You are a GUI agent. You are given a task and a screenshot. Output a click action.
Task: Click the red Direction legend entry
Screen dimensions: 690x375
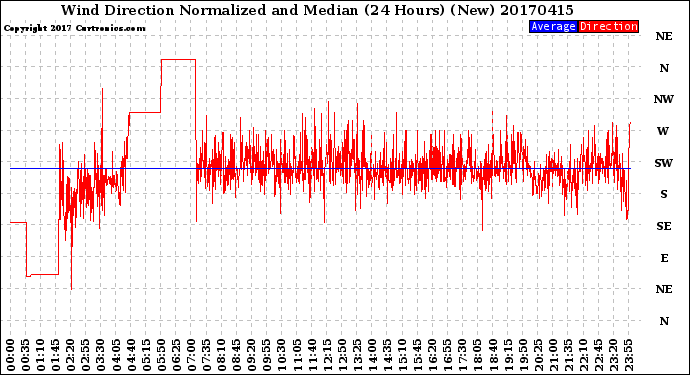pyautogui.click(x=608, y=26)
